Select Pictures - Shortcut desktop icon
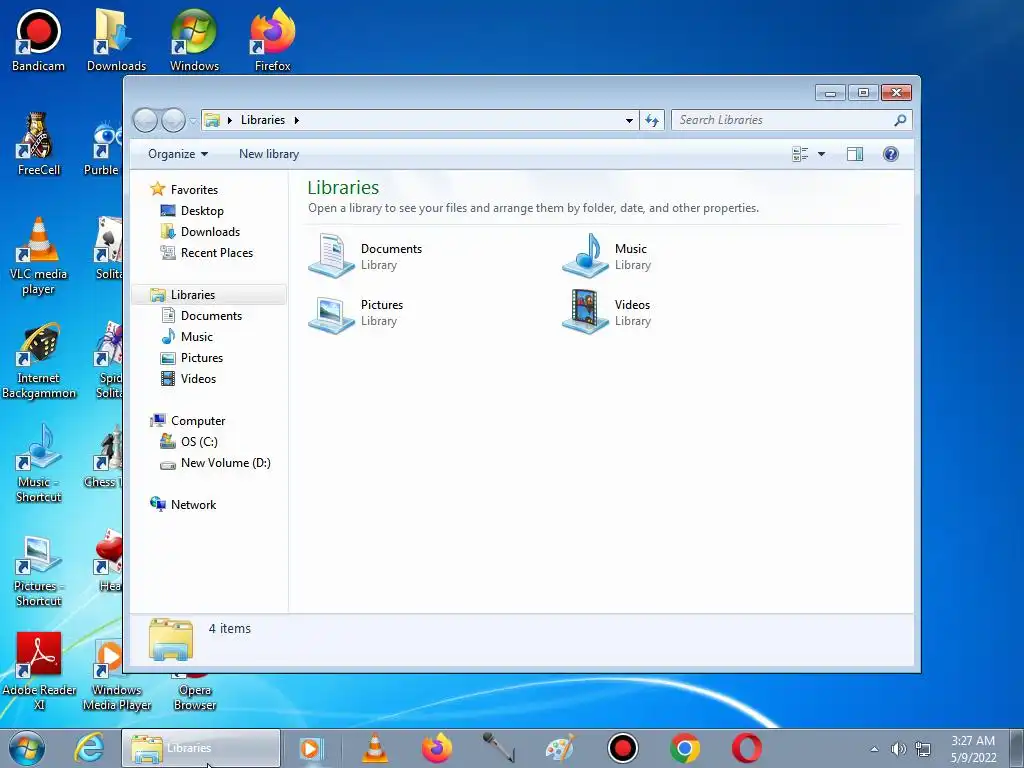This screenshot has width=1024, height=768. [39, 569]
